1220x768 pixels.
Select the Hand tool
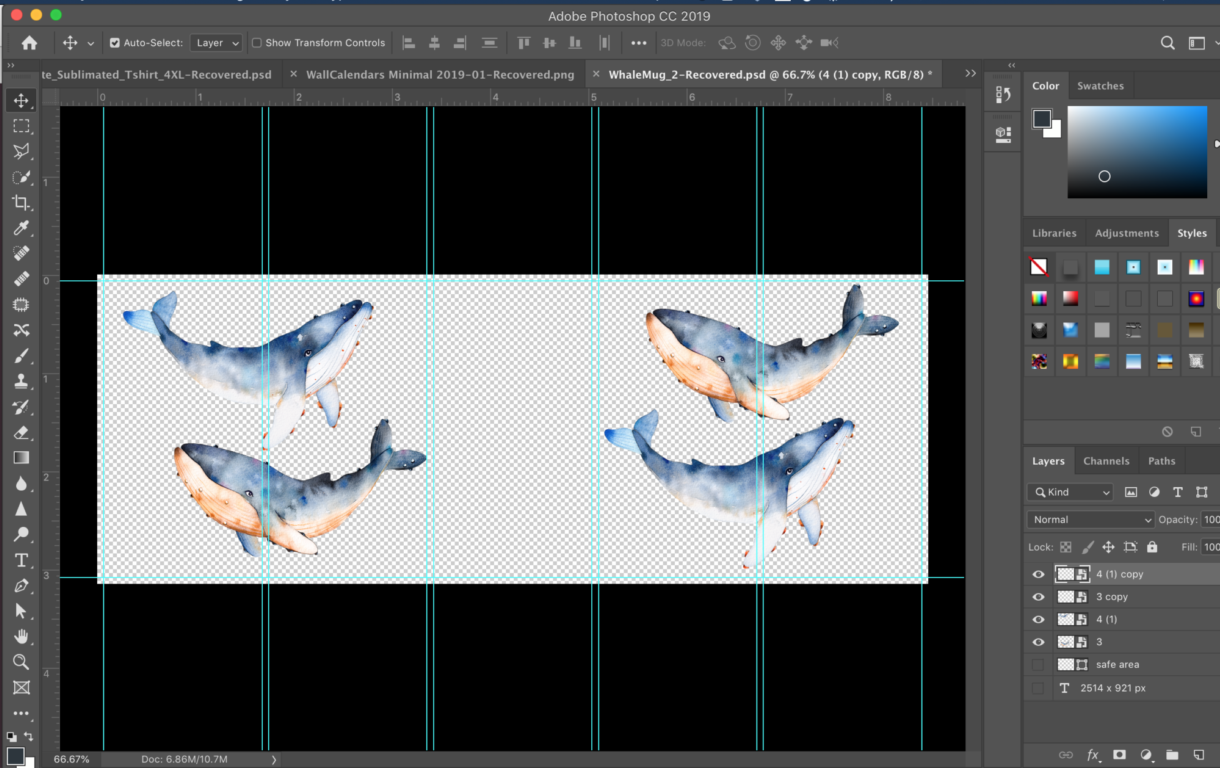[21, 636]
